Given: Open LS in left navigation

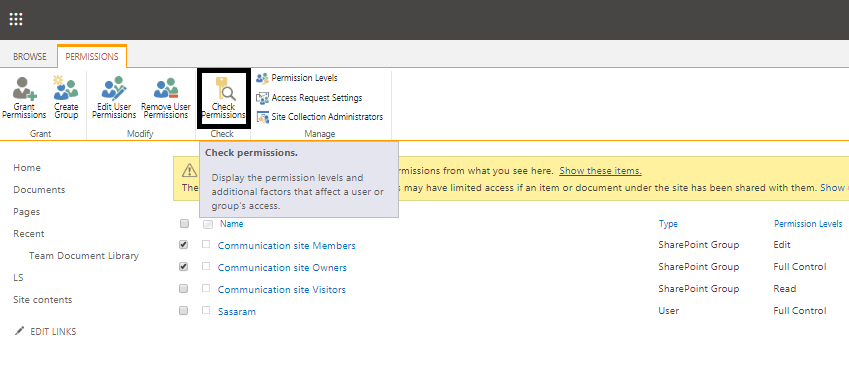Looking at the screenshot, I should coord(18,277).
